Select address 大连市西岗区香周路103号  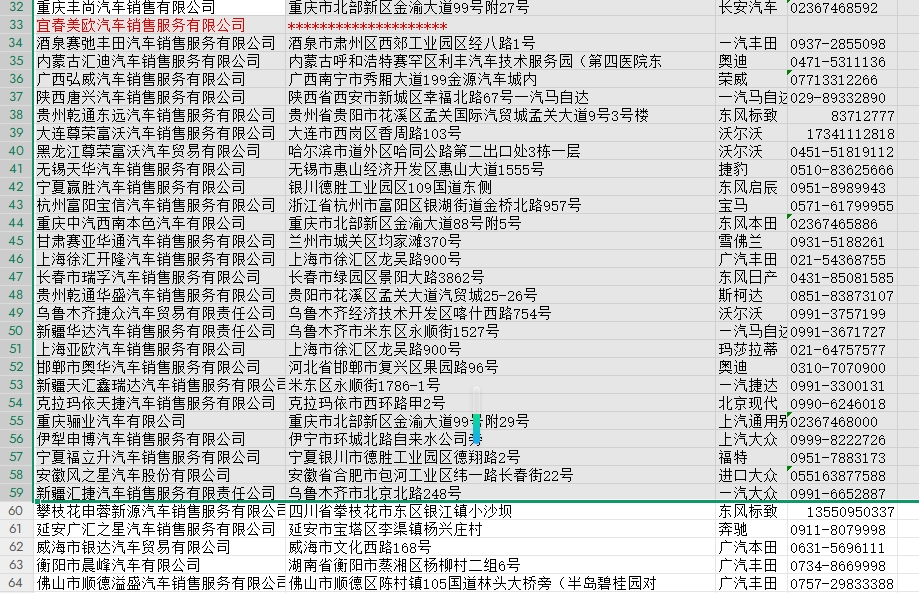point(501,134)
